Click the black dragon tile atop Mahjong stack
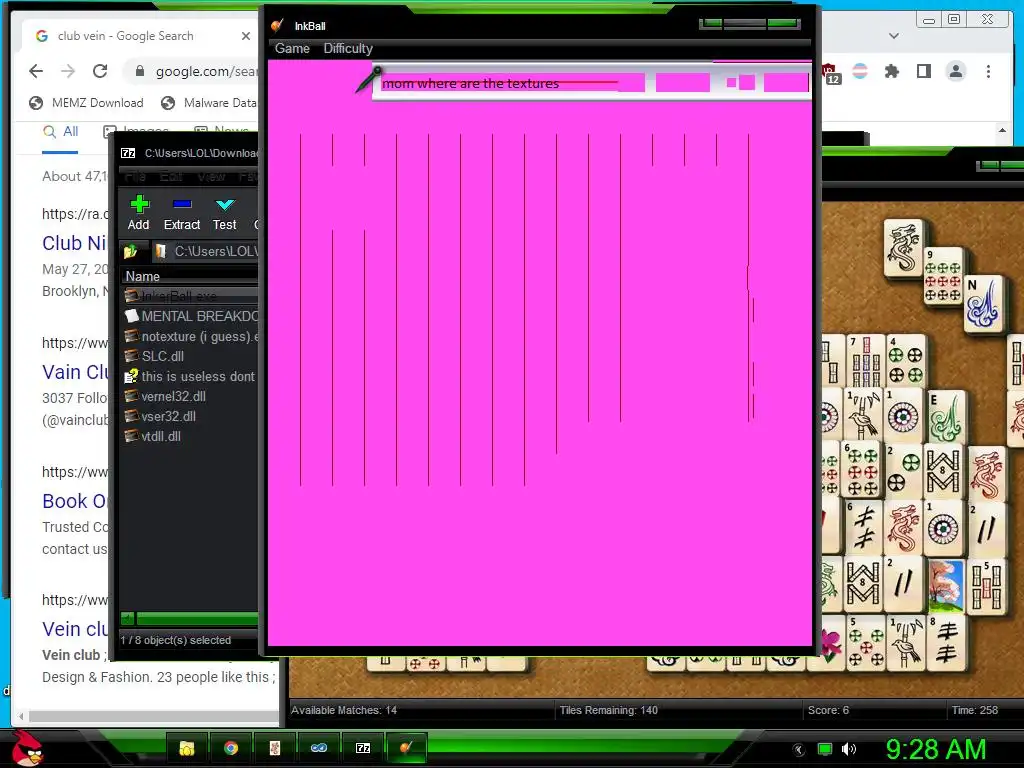This screenshot has height=768, width=1024. click(x=903, y=248)
